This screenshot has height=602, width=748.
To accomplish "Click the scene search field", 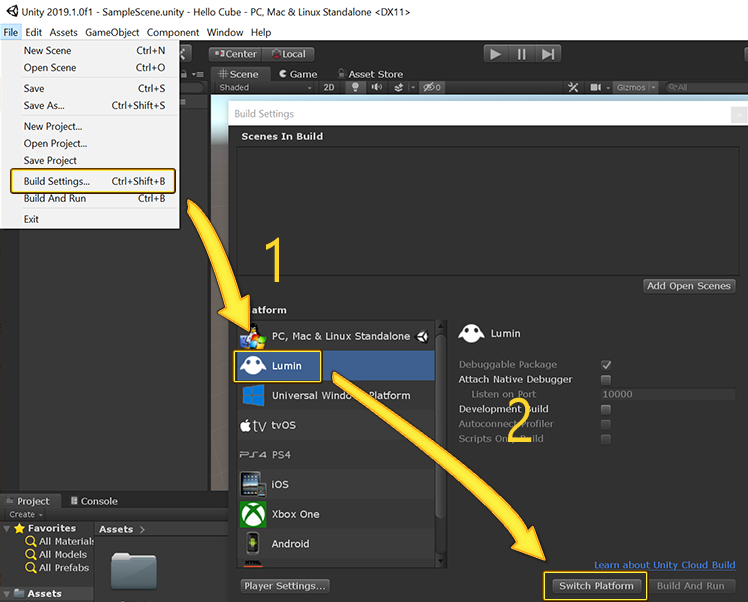I will [x=705, y=87].
